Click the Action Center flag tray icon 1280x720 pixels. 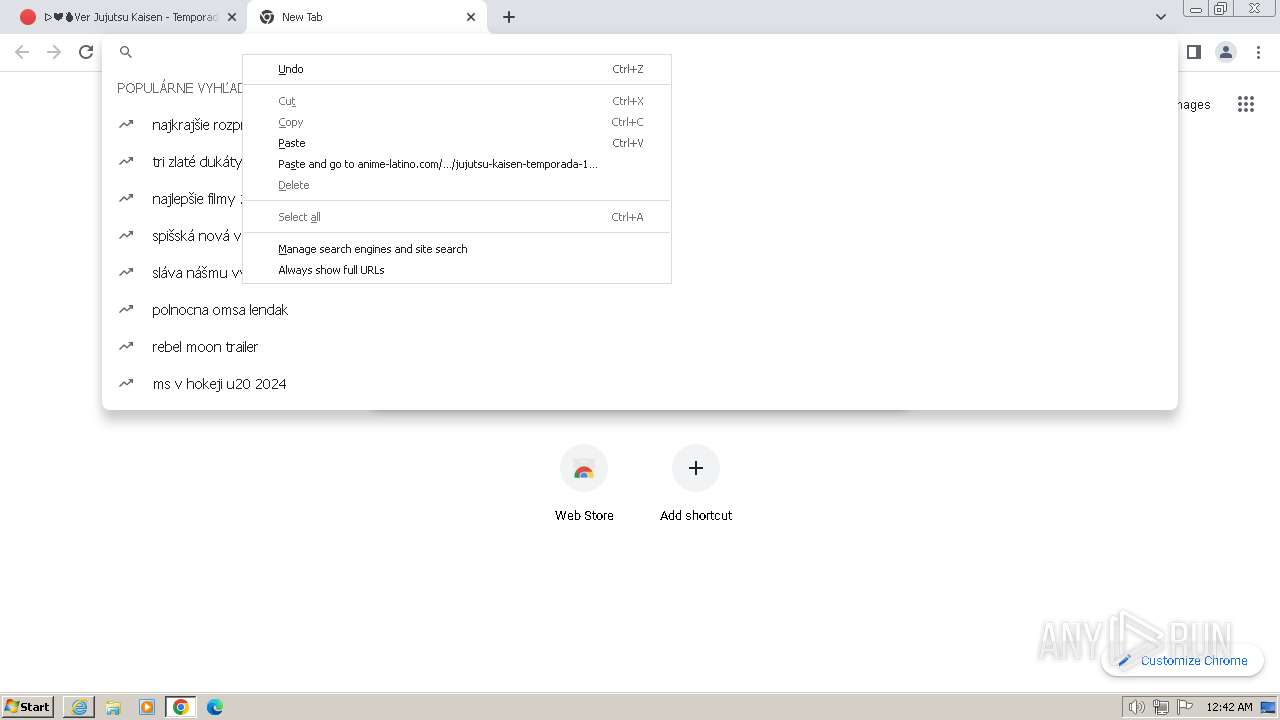(1184, 707)
